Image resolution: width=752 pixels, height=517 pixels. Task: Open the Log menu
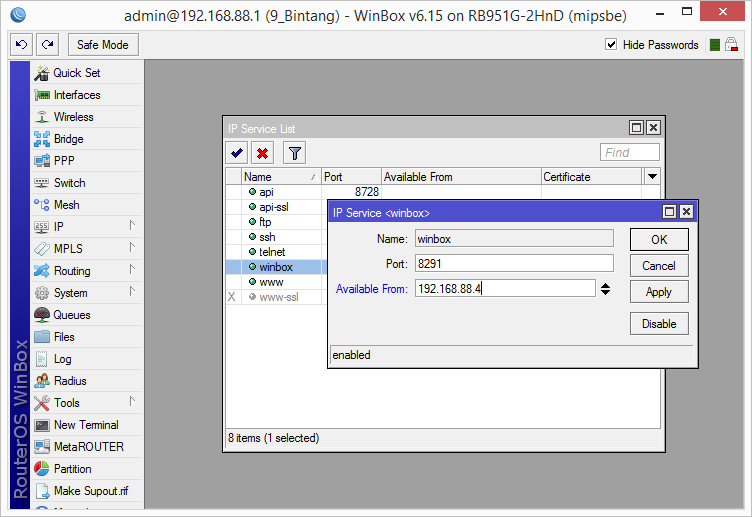pos(88,359)
